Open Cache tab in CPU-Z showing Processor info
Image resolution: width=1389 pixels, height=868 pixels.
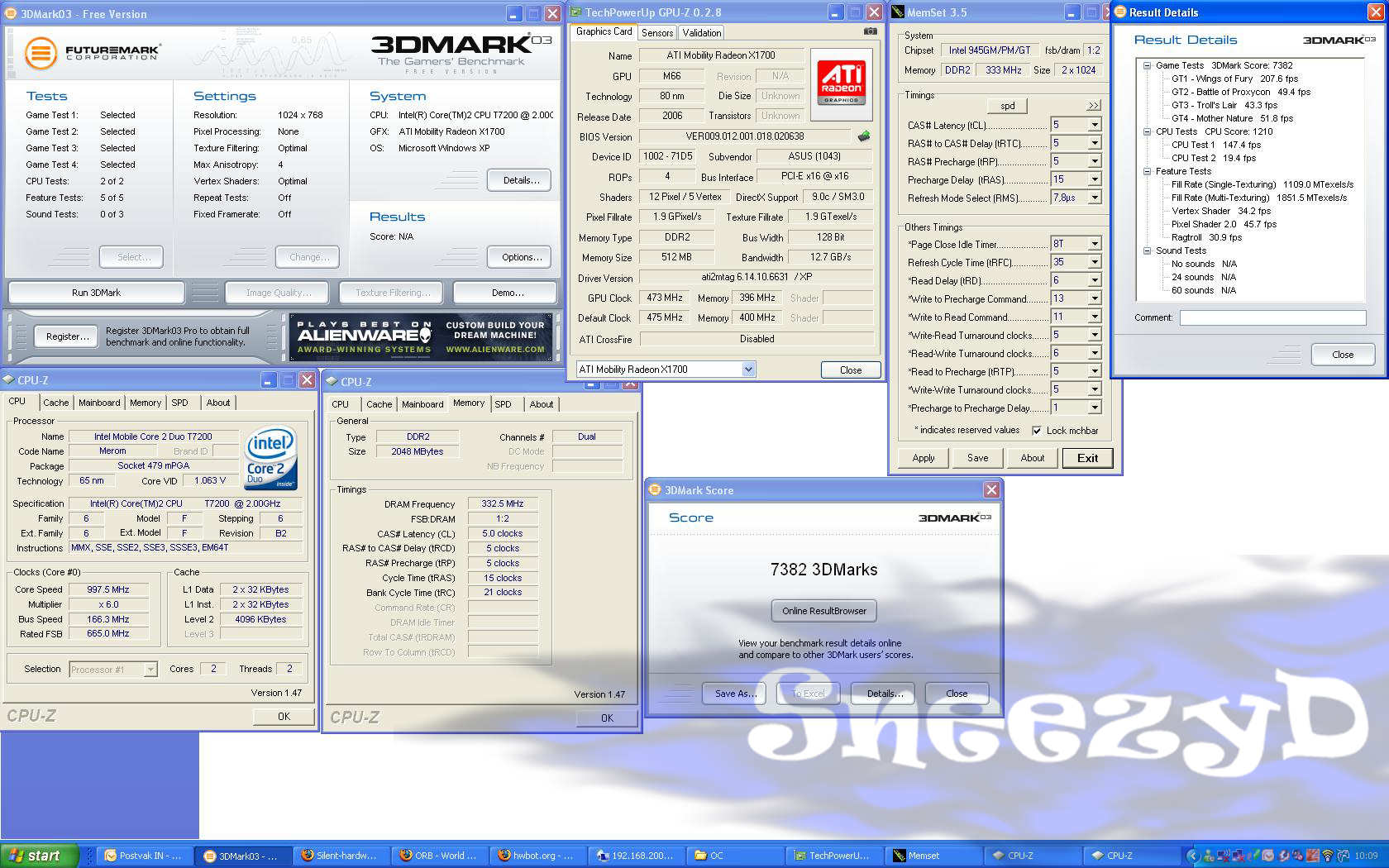tap(56, 403)
